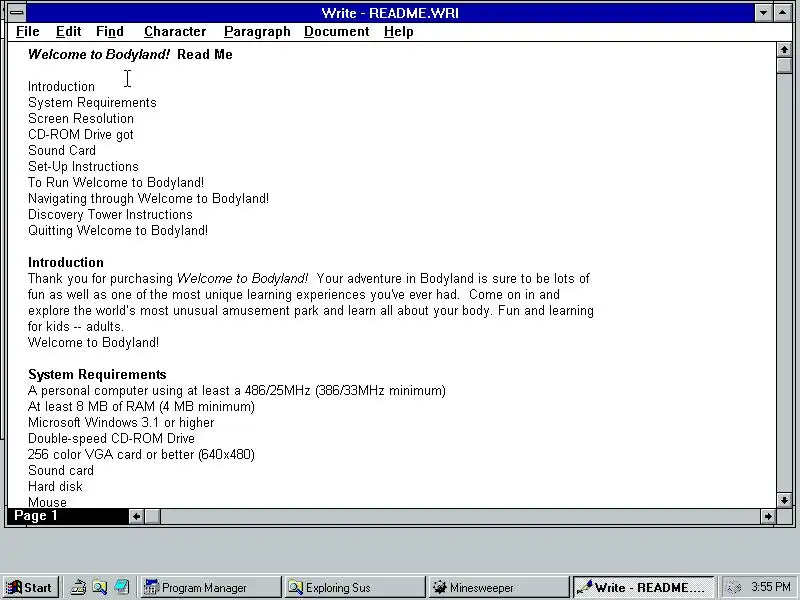Open the Start menu
Image resolution: width=800 pixels, height=600 pixels.
[30, 588]
